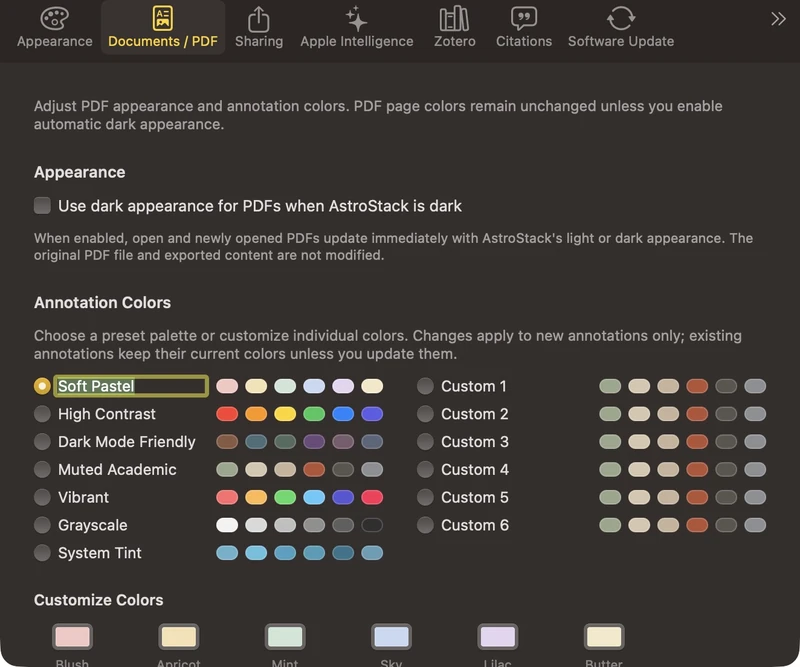
Task: Click green swatch in Vibrant row
Action: point(285,497)
